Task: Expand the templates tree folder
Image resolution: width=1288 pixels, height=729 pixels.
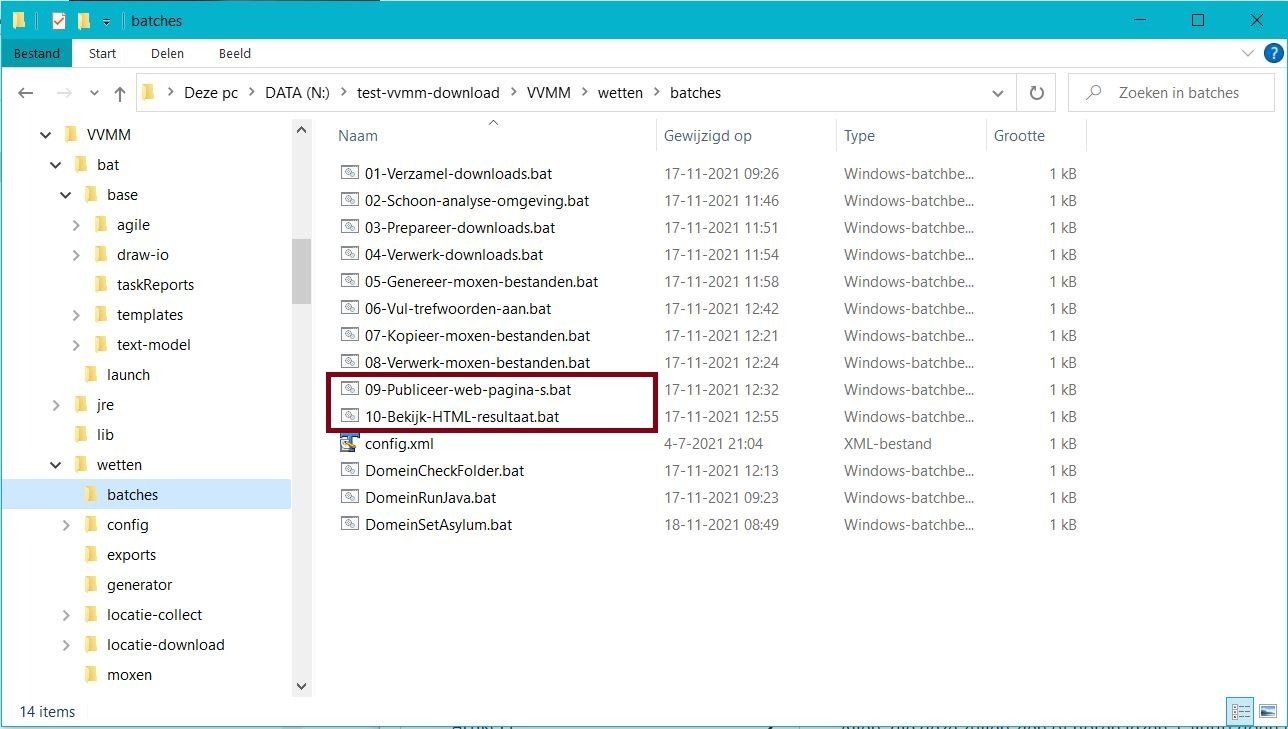Action: coord(76,315)
